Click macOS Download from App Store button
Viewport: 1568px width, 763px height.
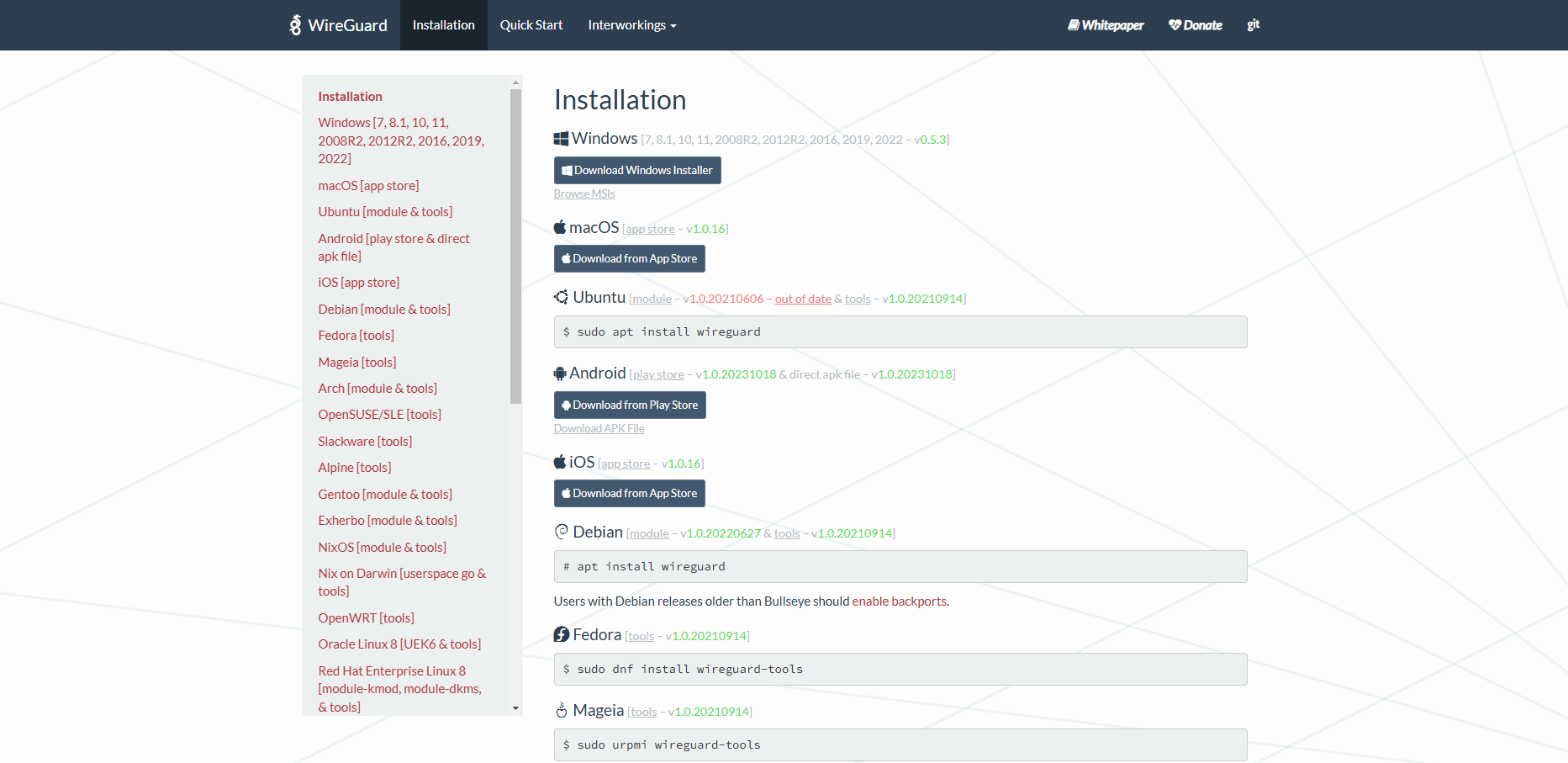pyautogui.click(x=630, y=258)
